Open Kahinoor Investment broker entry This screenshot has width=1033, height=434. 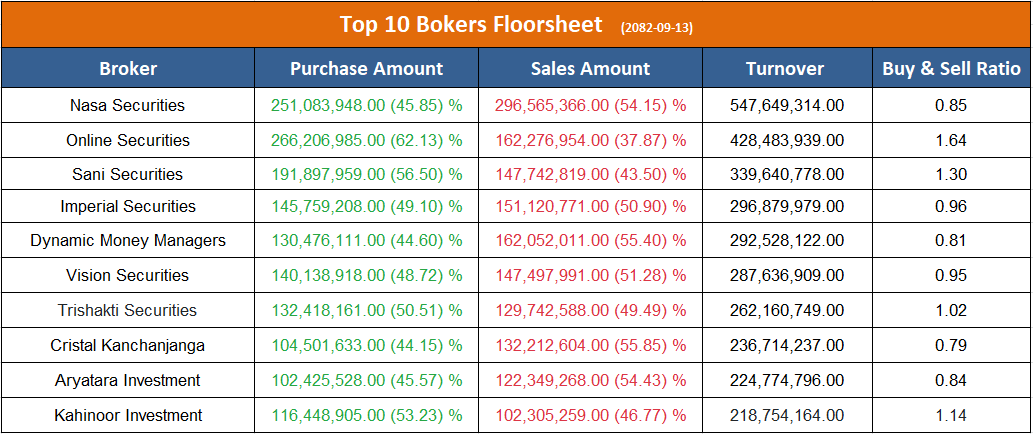tap(128, 415)
